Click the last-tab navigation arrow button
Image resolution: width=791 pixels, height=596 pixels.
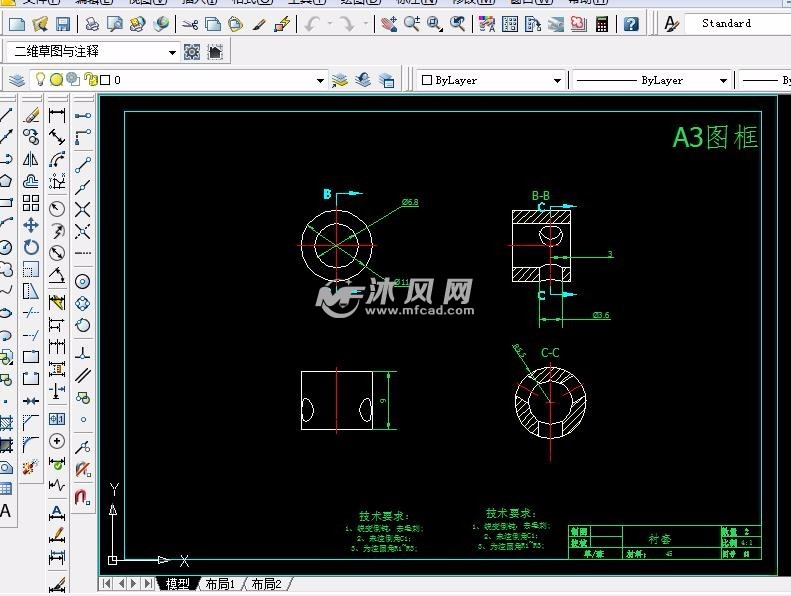click(149, 584)
